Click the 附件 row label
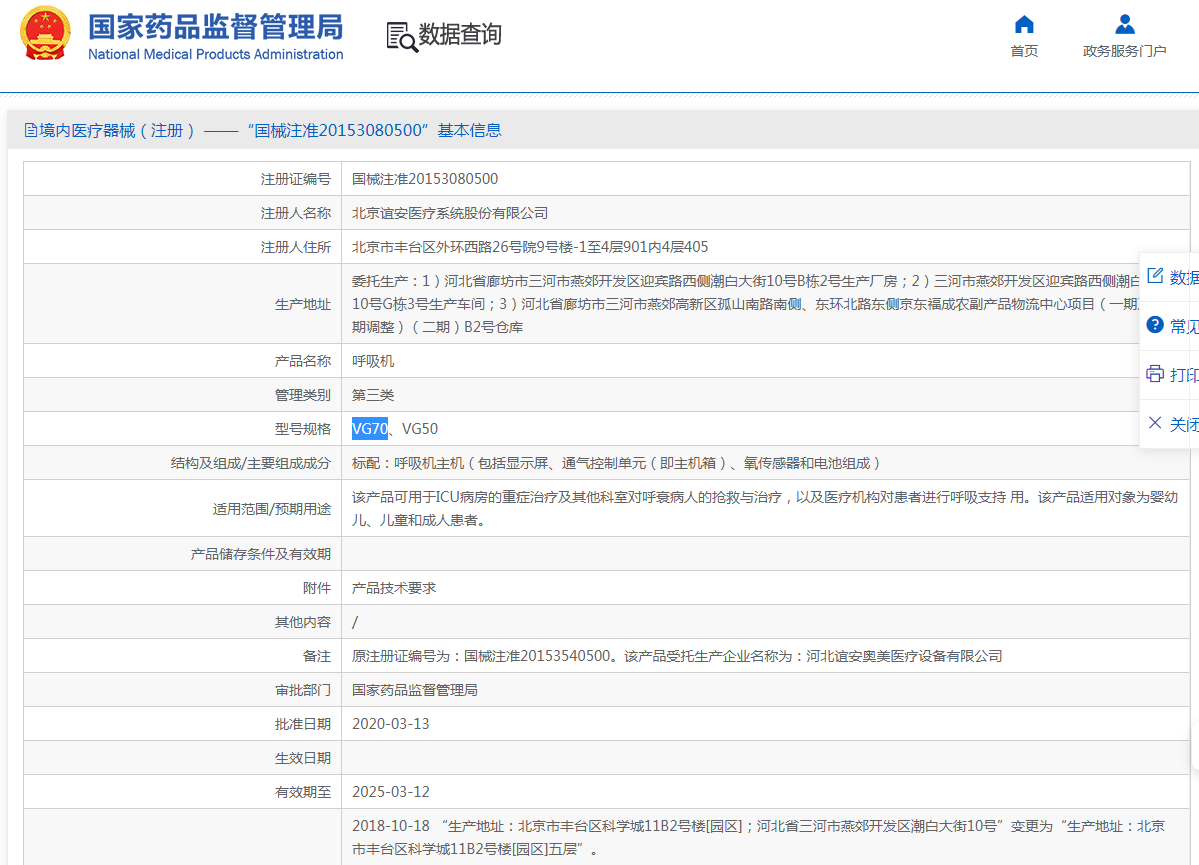This screenshot has width=1199, height=865. click(x=317, y=588)
